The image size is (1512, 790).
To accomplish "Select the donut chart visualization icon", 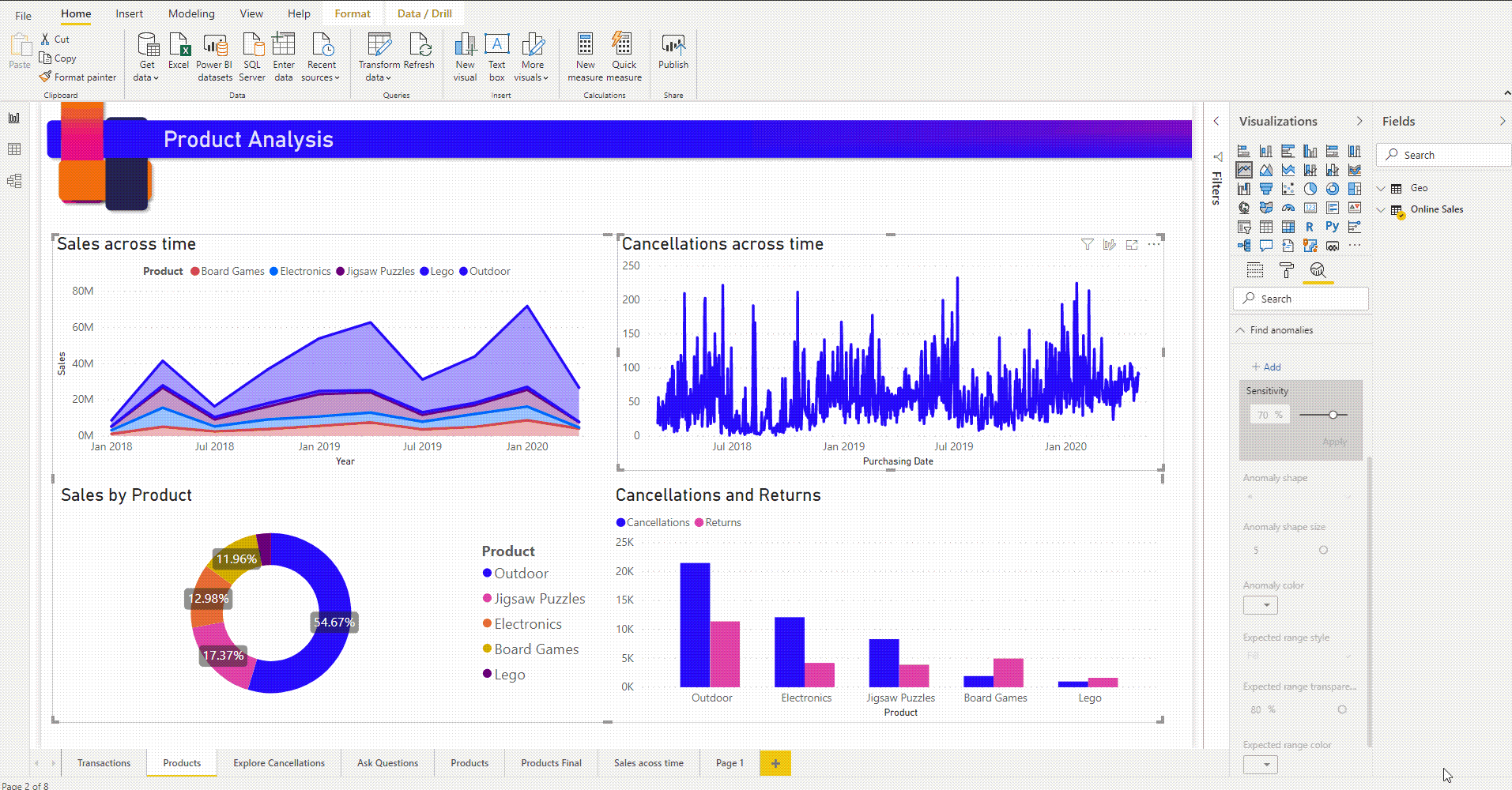I will coord(1333,189).
